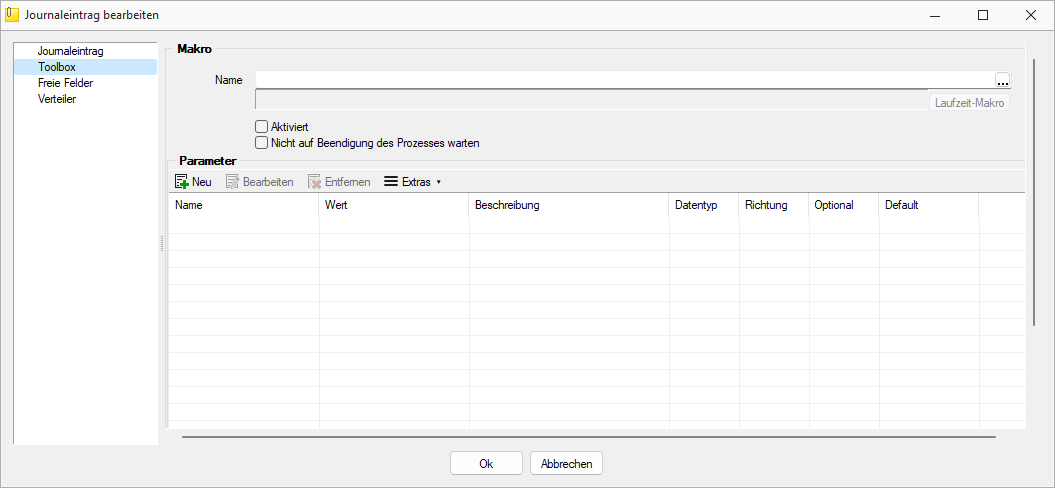This screenshot has width=1055, height=488.
Task: Enable the Aktiviert checkbox
Action: [262, 126]
